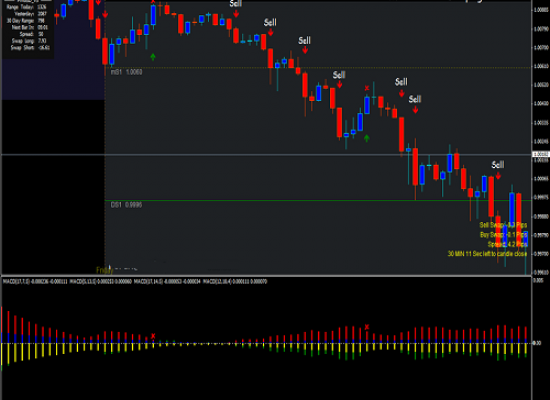
Task: Click the Swap Long row in info panel
Action: click(x=28, y=41)
